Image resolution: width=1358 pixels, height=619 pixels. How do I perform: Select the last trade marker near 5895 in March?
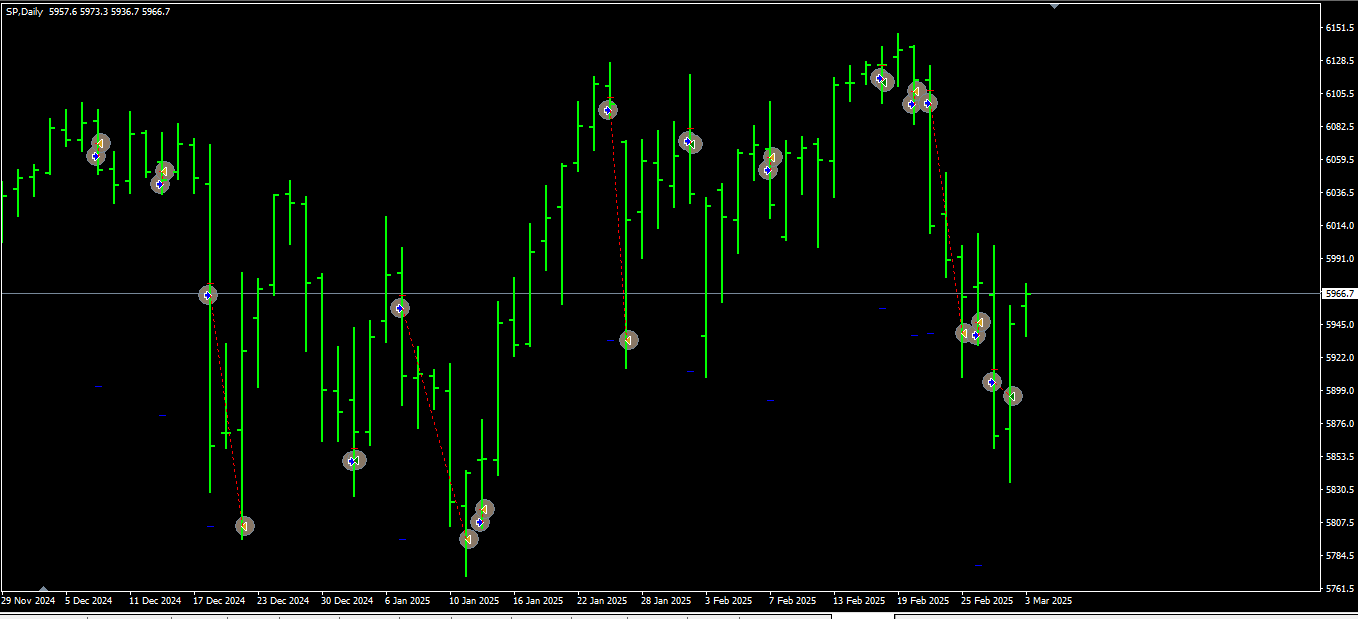pos(1013,396)
